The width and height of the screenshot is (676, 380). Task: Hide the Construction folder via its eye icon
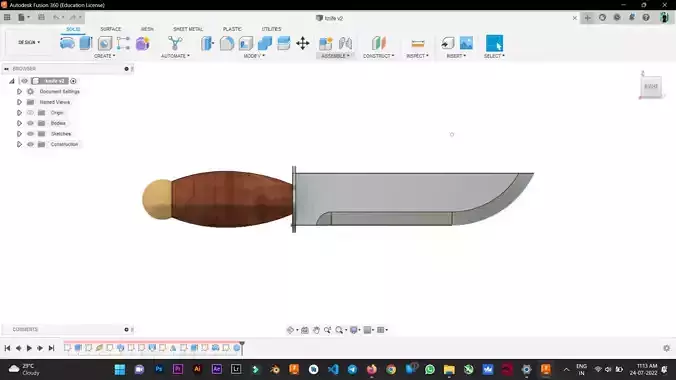[30, 144]
